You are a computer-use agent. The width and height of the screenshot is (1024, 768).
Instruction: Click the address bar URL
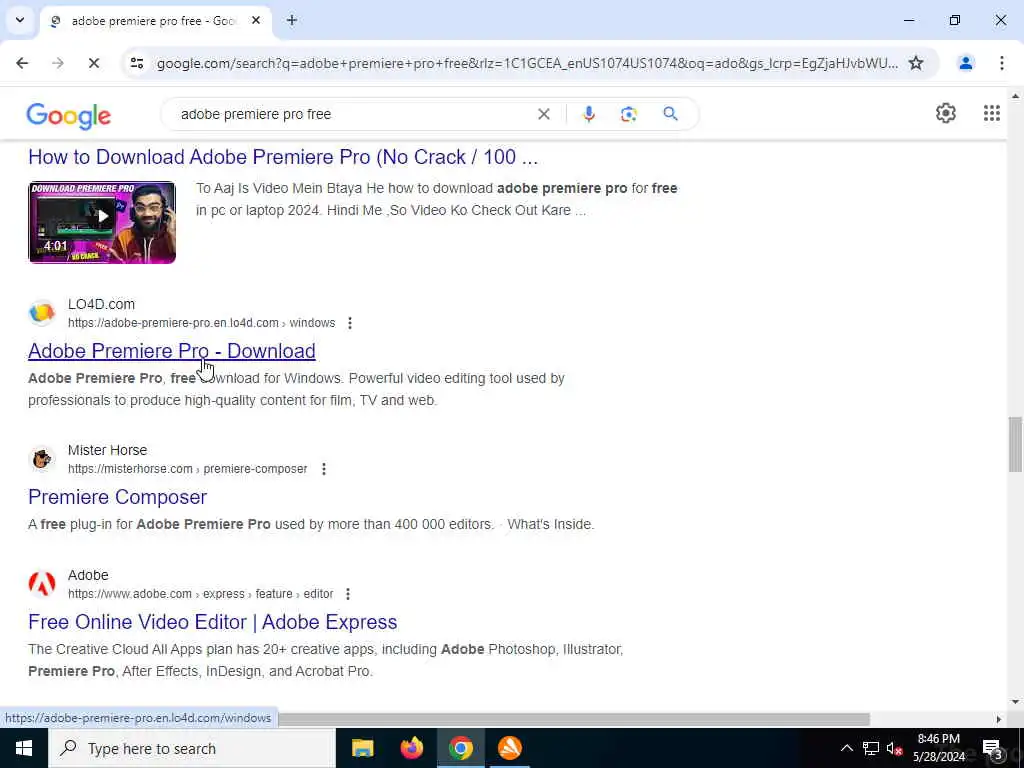coord(526,63)
